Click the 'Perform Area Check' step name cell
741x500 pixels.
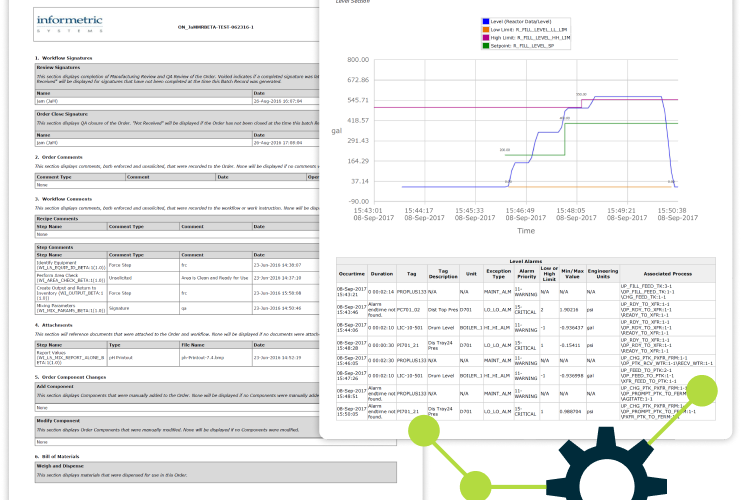pos(71,278)
